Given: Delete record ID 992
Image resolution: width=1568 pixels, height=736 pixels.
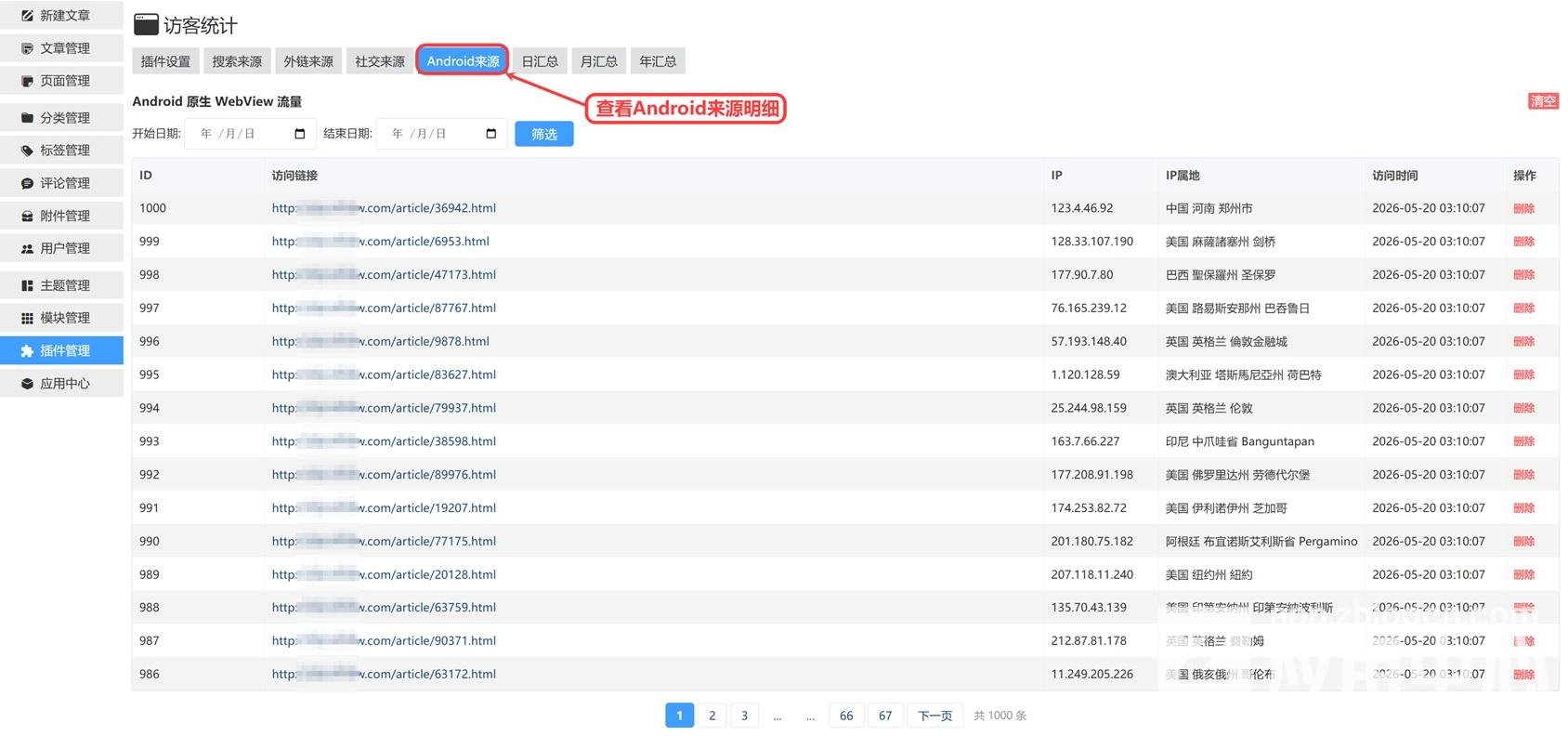Looking at the screenshot, I should (1523, 475).
